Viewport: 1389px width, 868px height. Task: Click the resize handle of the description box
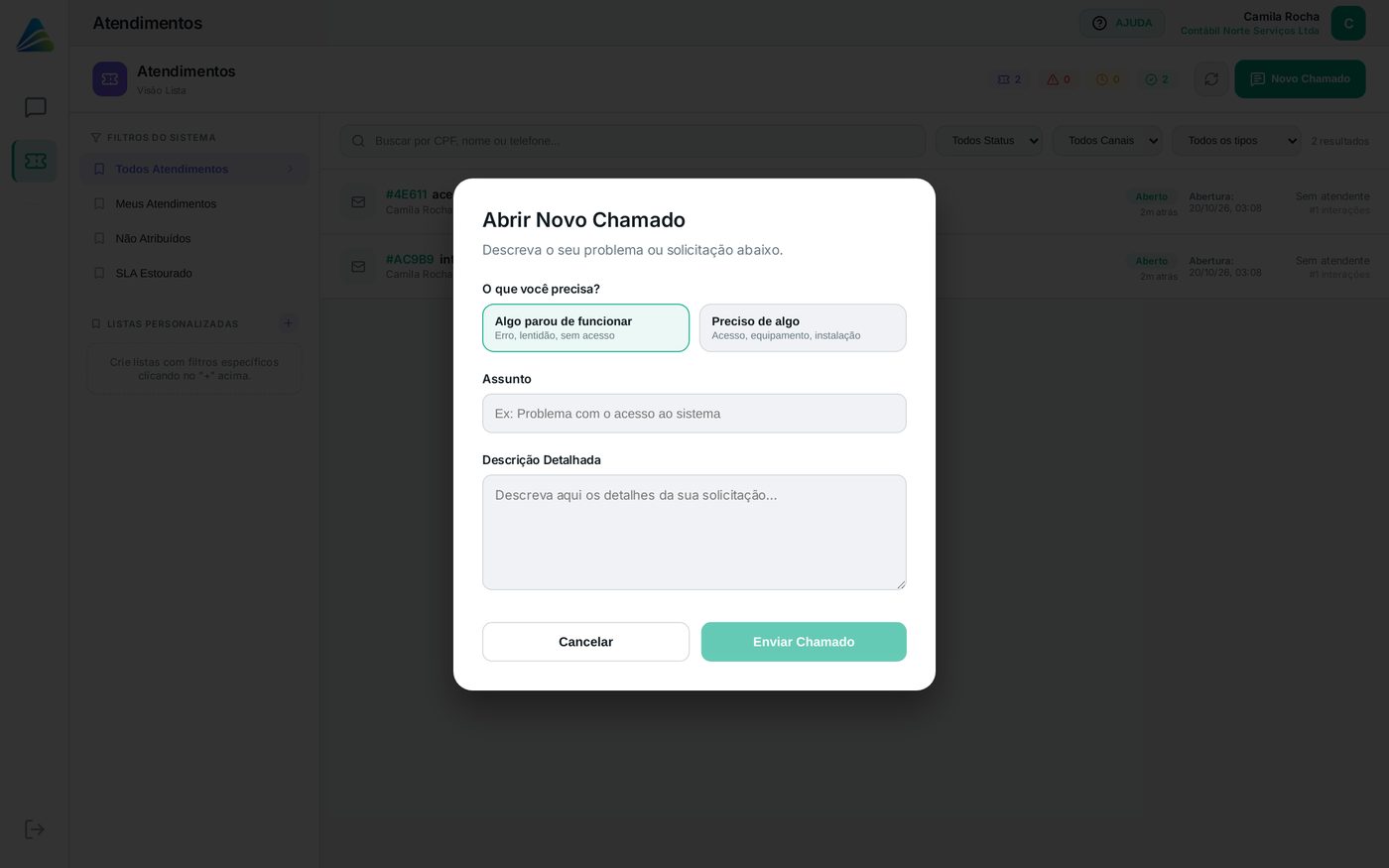901,584
